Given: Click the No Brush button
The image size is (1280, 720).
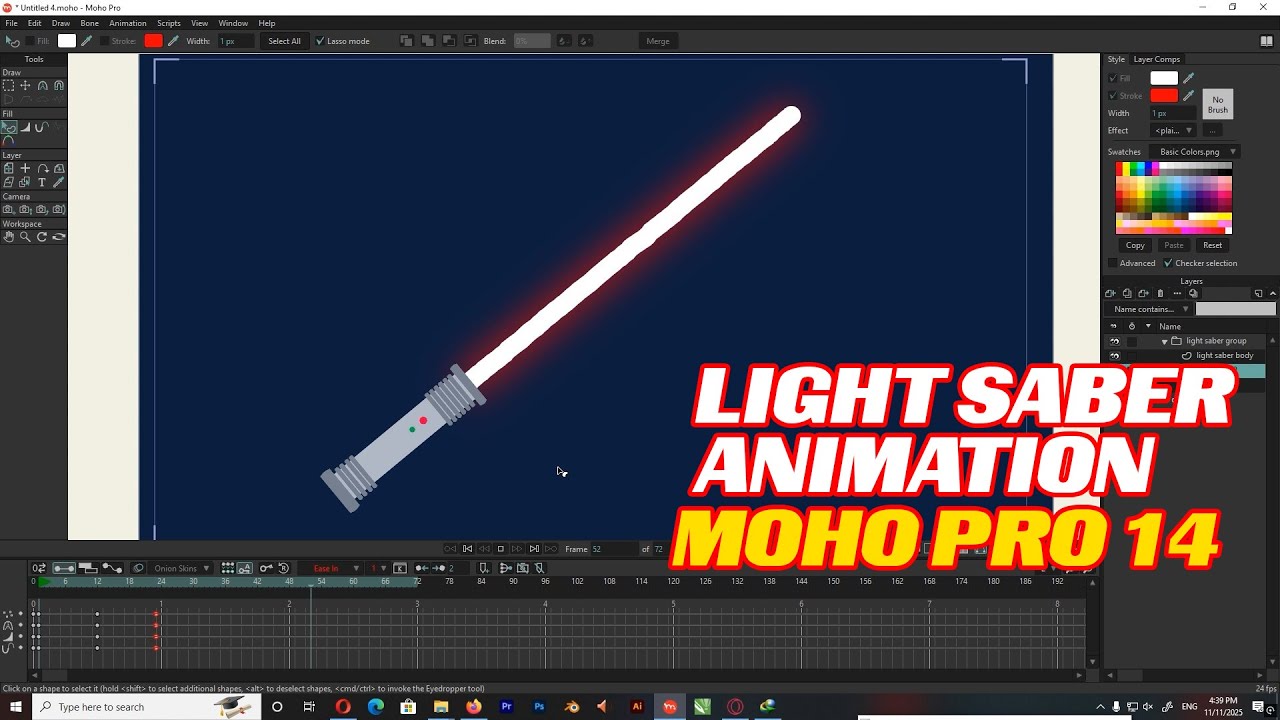Looking at the screenshot, I should (x=1217, y=104).
